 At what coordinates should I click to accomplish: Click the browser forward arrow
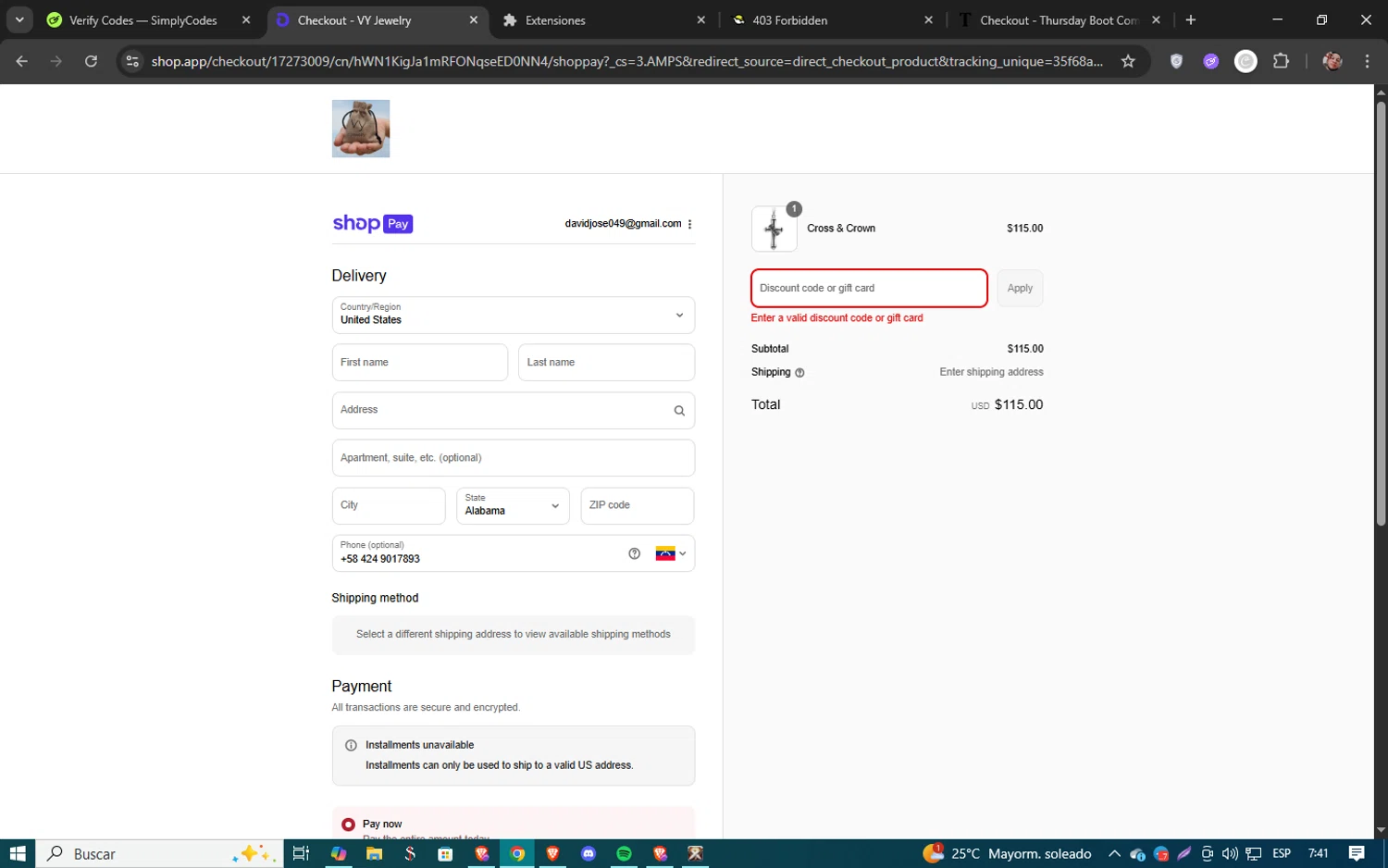click(x=56, y=61)
